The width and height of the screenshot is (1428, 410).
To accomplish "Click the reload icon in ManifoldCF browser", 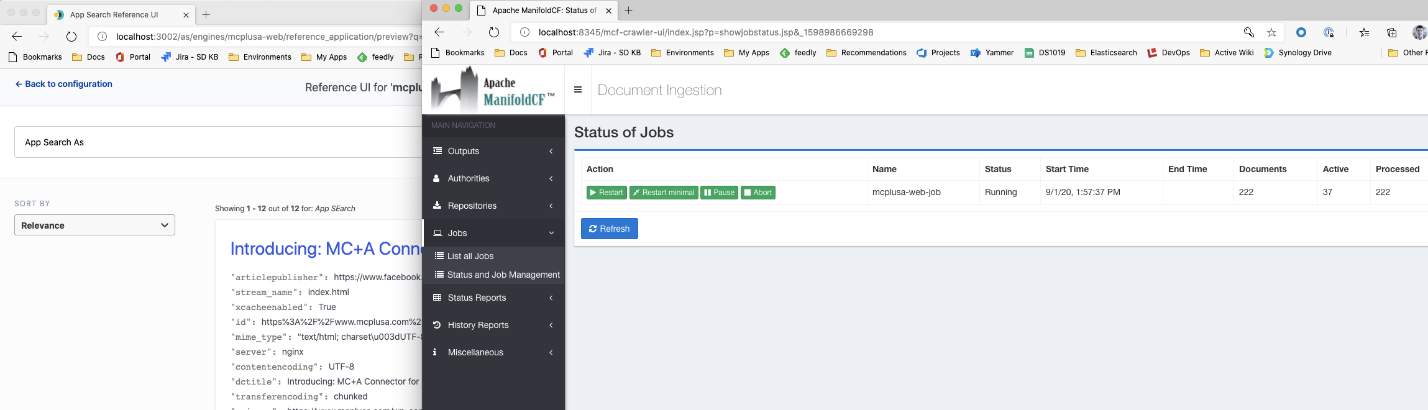I will [494, 32].
